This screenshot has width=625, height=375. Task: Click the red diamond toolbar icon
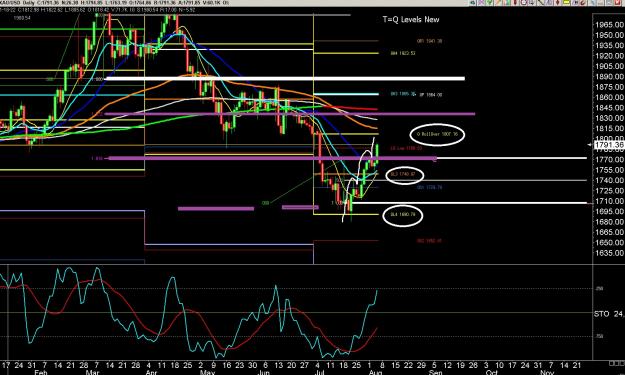point(557,2)
